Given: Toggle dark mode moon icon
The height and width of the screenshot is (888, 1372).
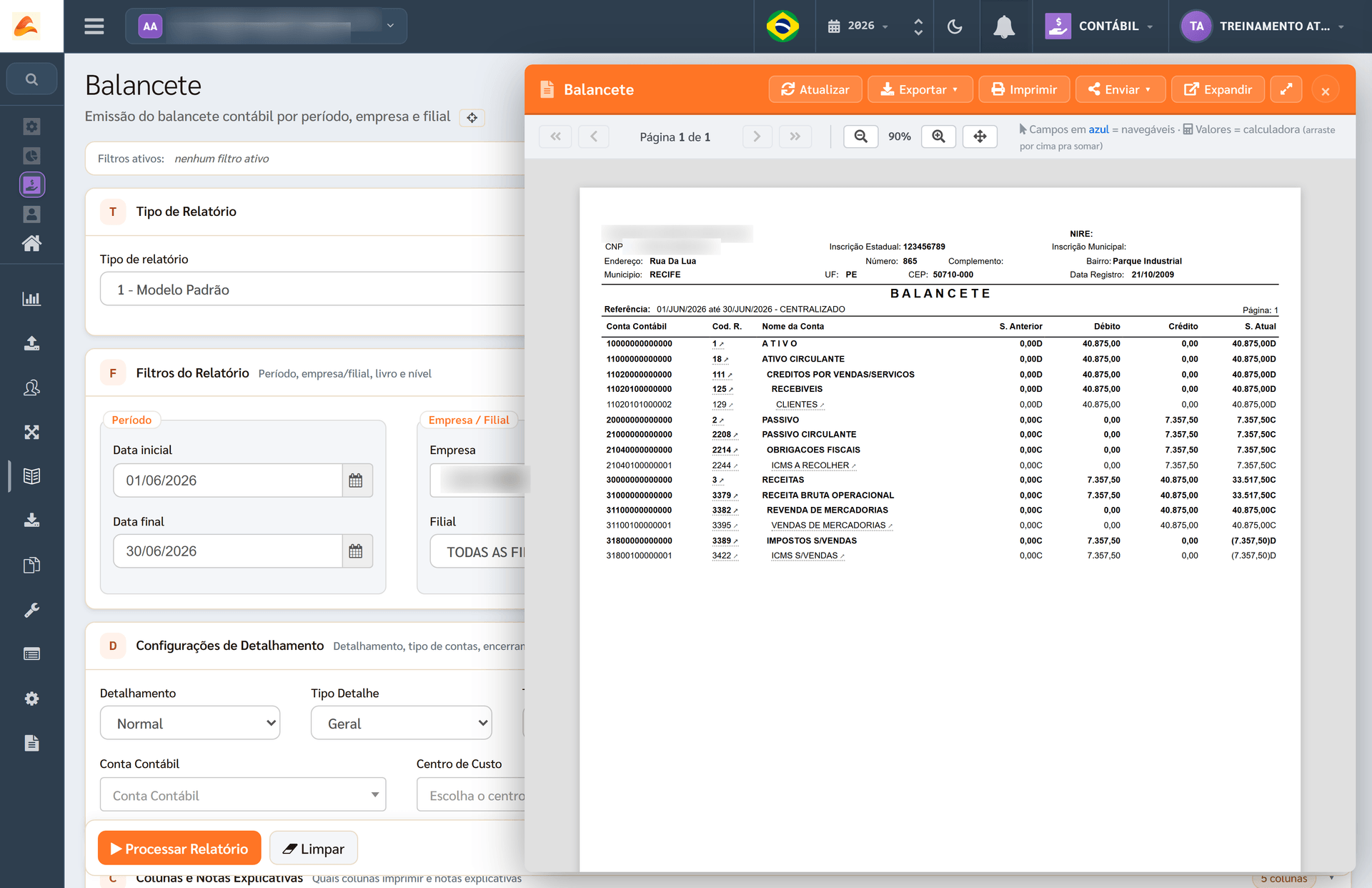Looking at the screenshot, I should click(955, 26).
